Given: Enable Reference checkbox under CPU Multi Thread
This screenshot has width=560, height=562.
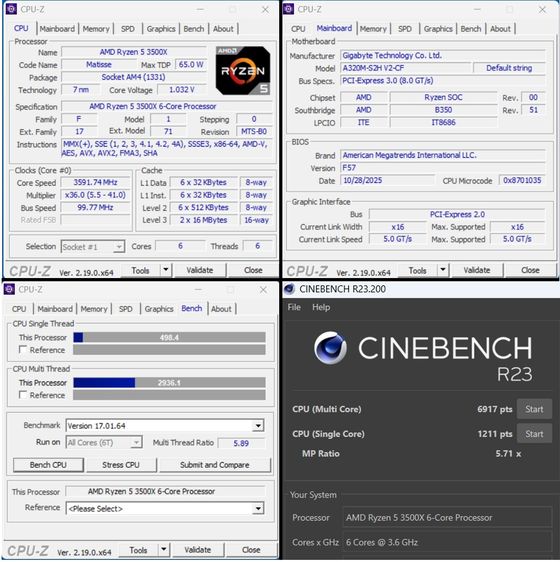Looking at the screenshot, I should (x=23, y=395).
